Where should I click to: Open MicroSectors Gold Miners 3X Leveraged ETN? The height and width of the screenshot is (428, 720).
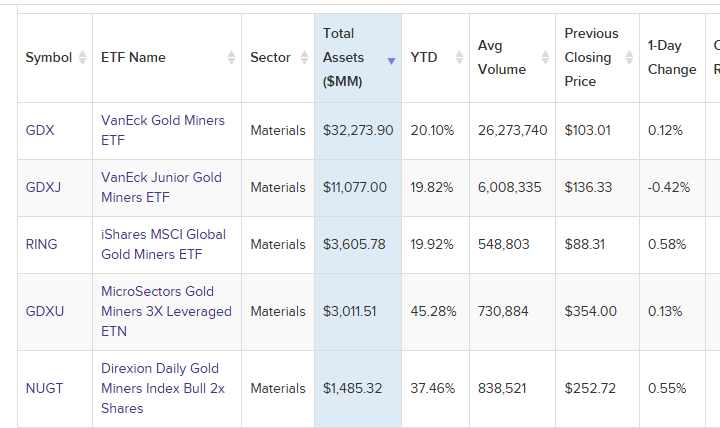click(x=165, y=311)
